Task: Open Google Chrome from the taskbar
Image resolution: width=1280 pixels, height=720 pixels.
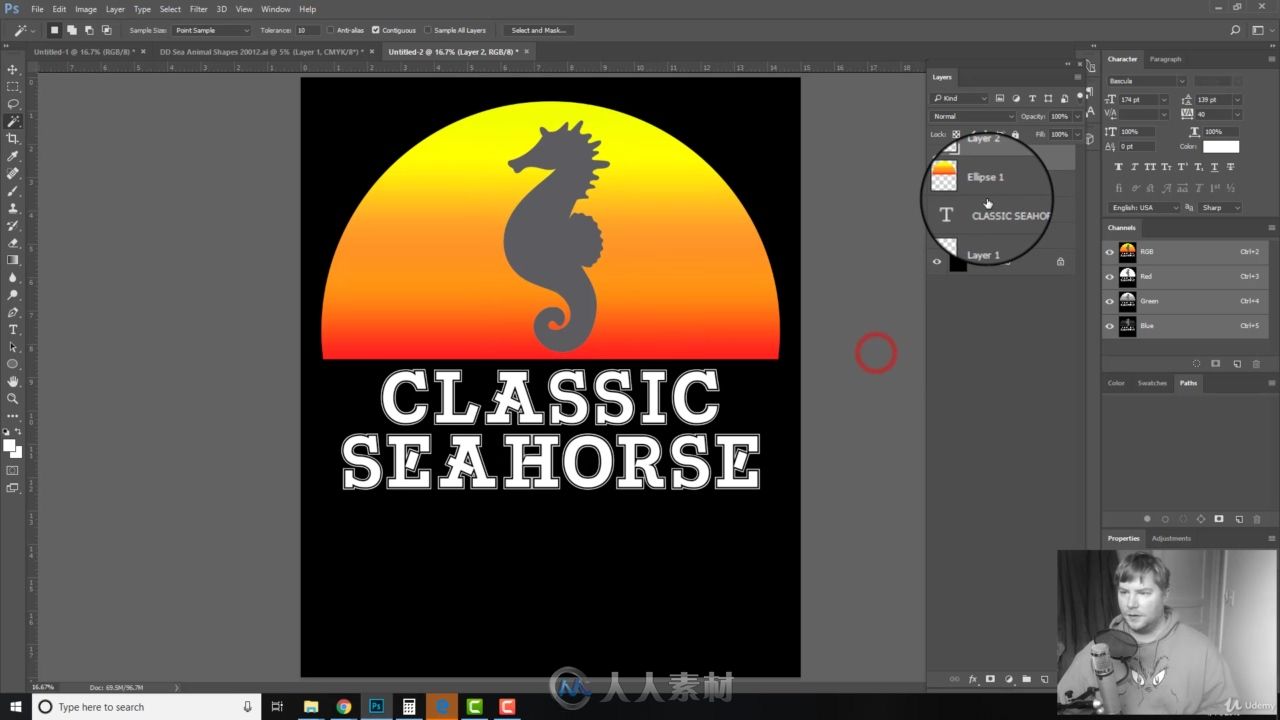Action: point(344,707)
